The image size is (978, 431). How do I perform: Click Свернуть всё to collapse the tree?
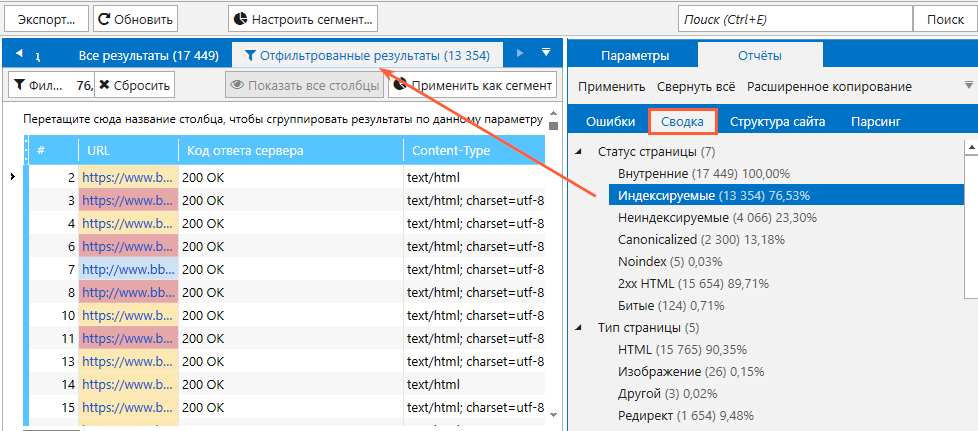(x=696, y=87)
